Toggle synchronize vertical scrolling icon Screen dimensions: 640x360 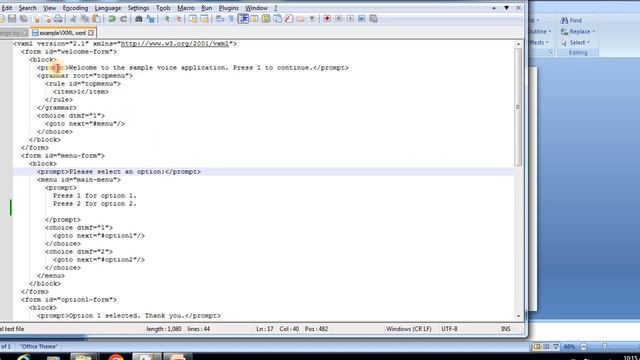point(193,19)
